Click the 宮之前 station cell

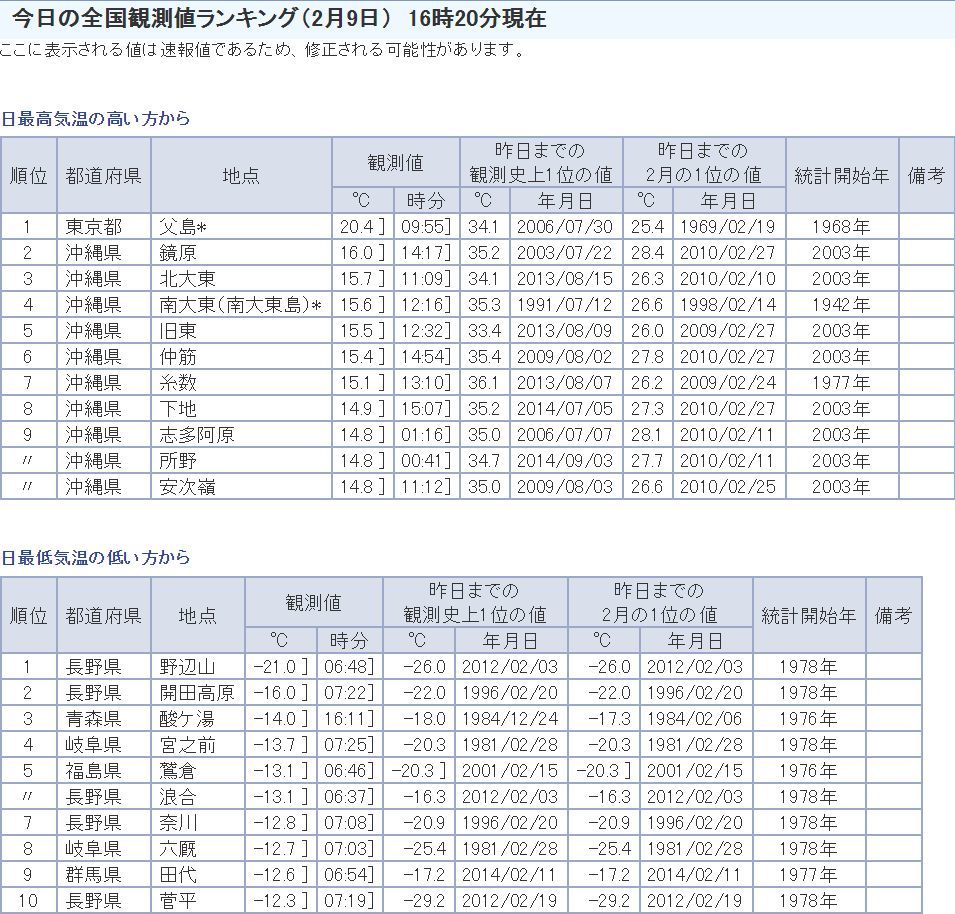(x=187, y=745)
